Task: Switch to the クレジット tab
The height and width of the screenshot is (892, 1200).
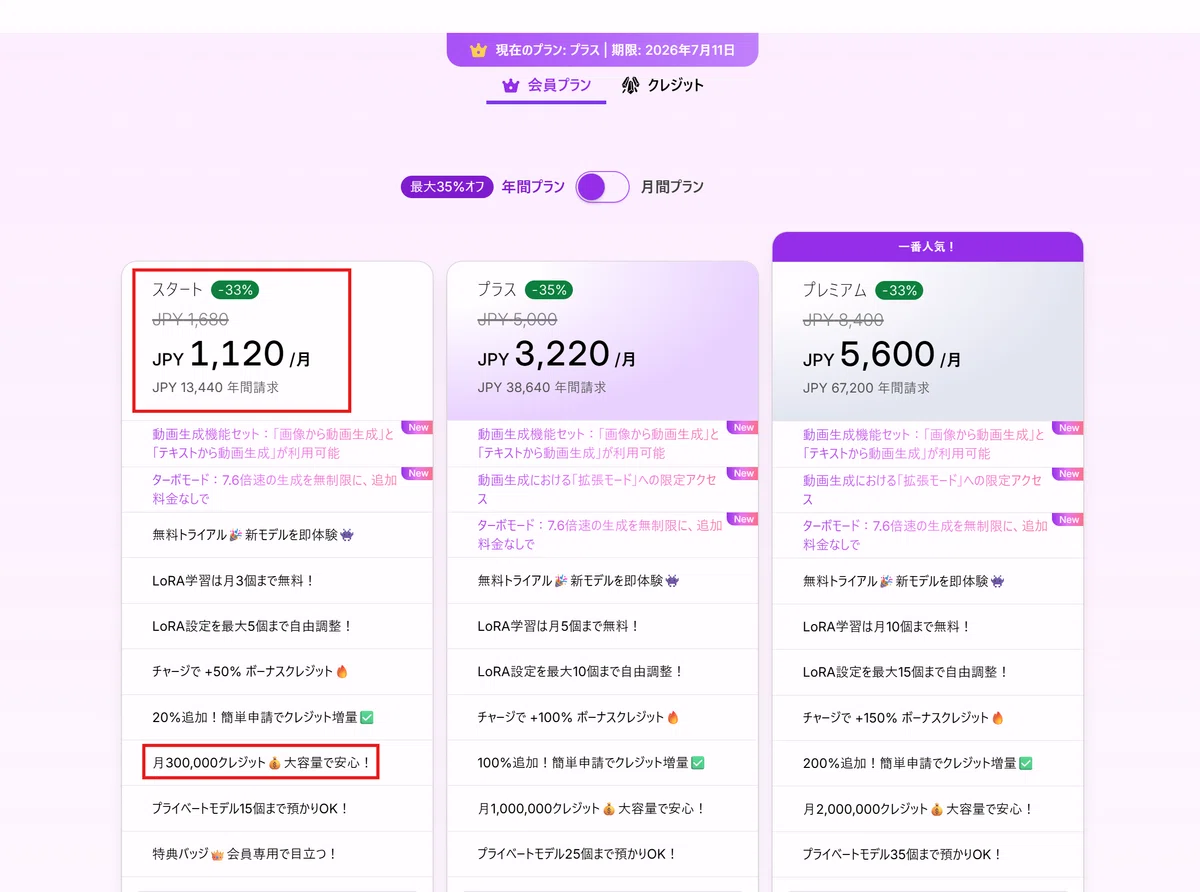Action: click(x=662, y=85)
